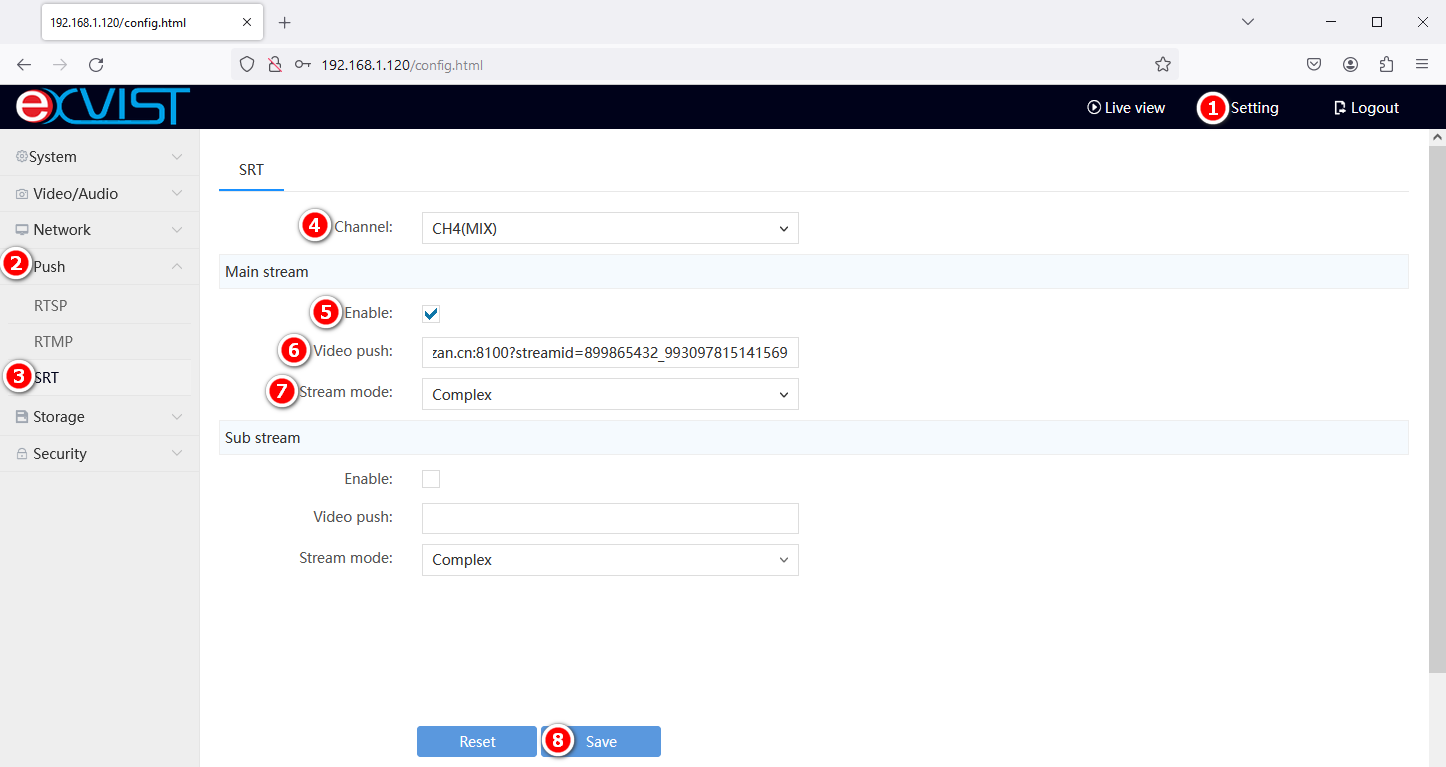Open Main stream Stream mode dropdown
Viewport: 1446px width, 767px height.
pos(610,394)
